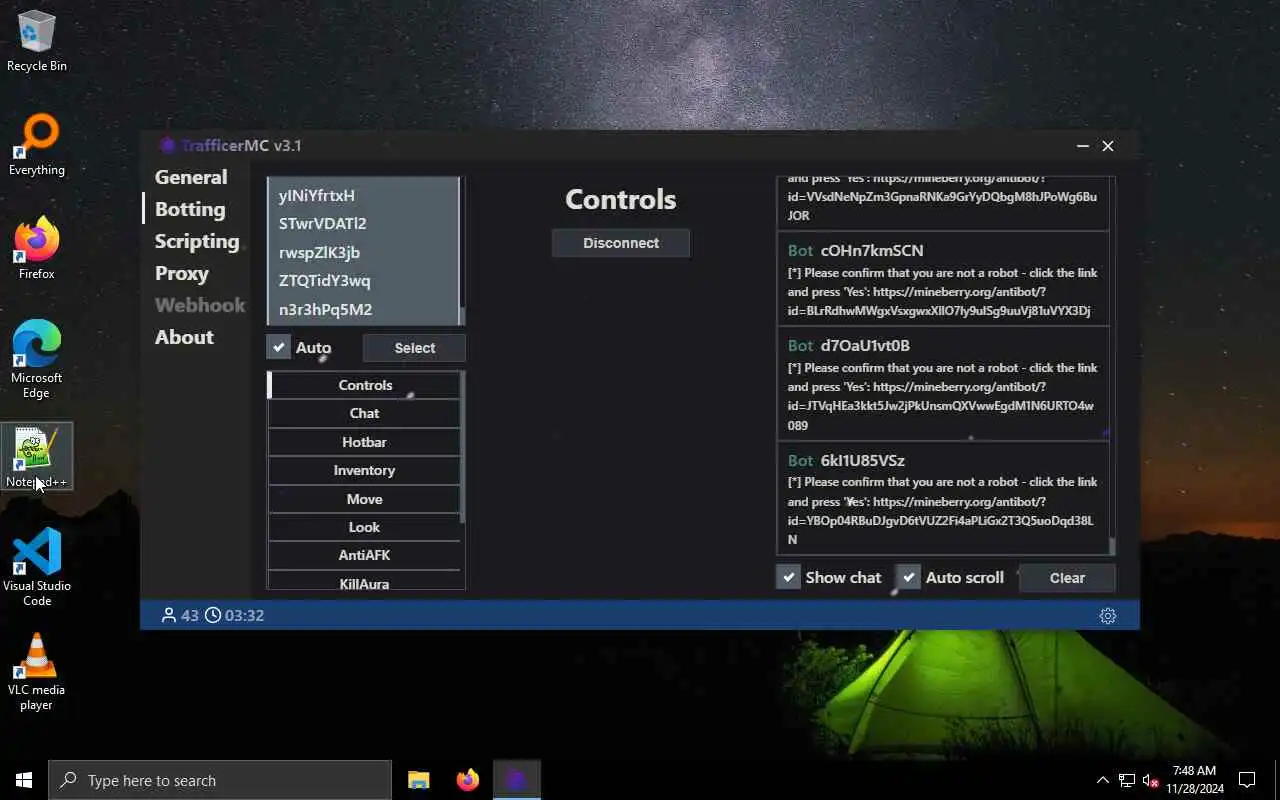Open Windows Start menu

[x=24, y=780]
